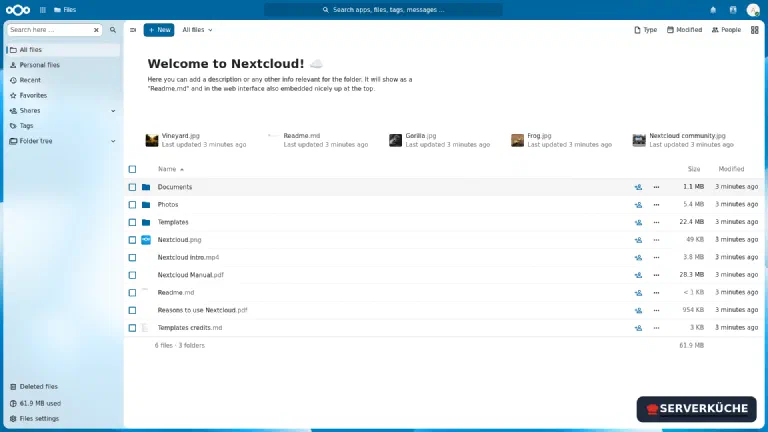Click the New button

pyautogui.click(x=159, y=30)
